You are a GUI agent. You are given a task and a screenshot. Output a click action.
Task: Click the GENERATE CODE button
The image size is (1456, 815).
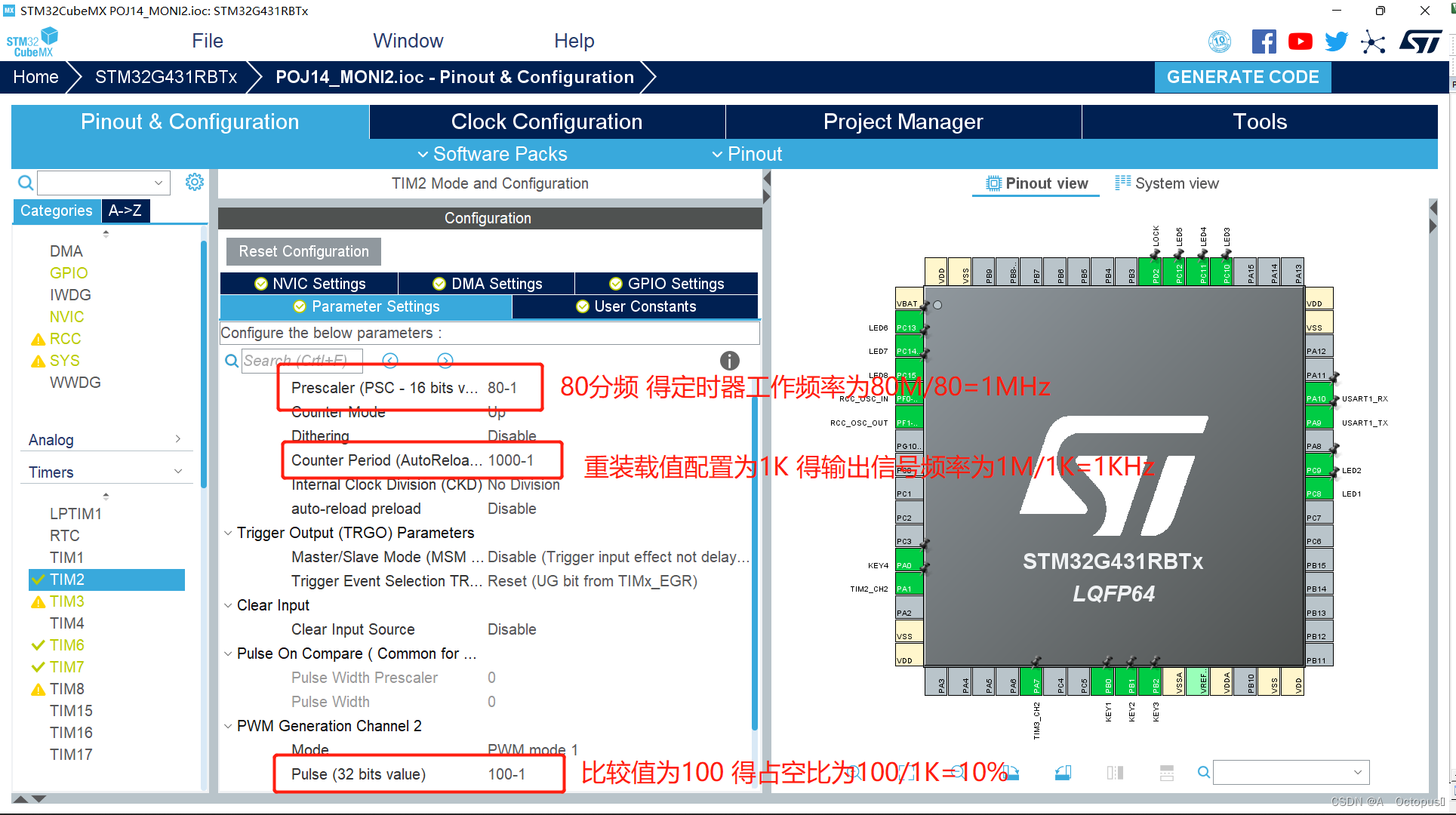(x=1244, y=77)
